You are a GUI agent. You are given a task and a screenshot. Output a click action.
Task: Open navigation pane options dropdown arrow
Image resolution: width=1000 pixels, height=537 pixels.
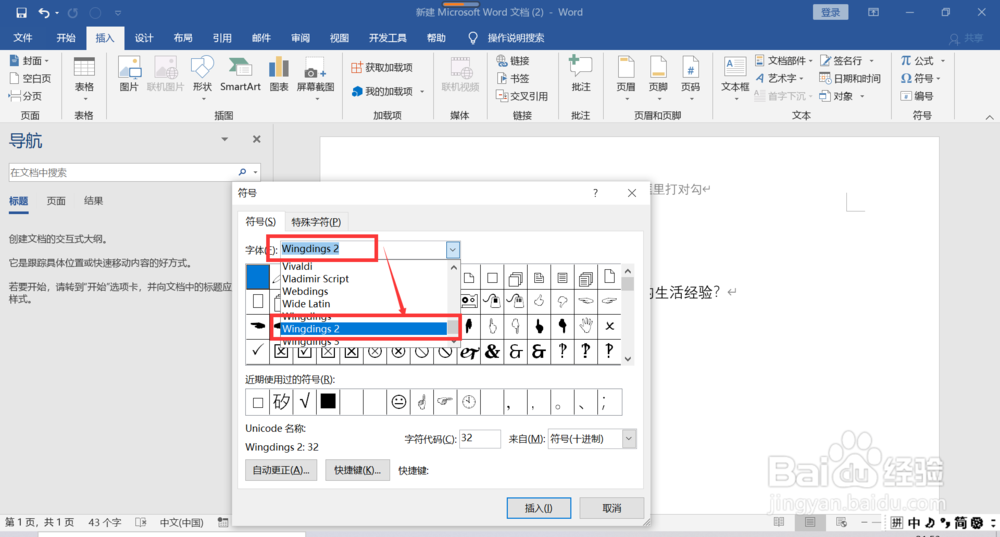coord(224,139)
